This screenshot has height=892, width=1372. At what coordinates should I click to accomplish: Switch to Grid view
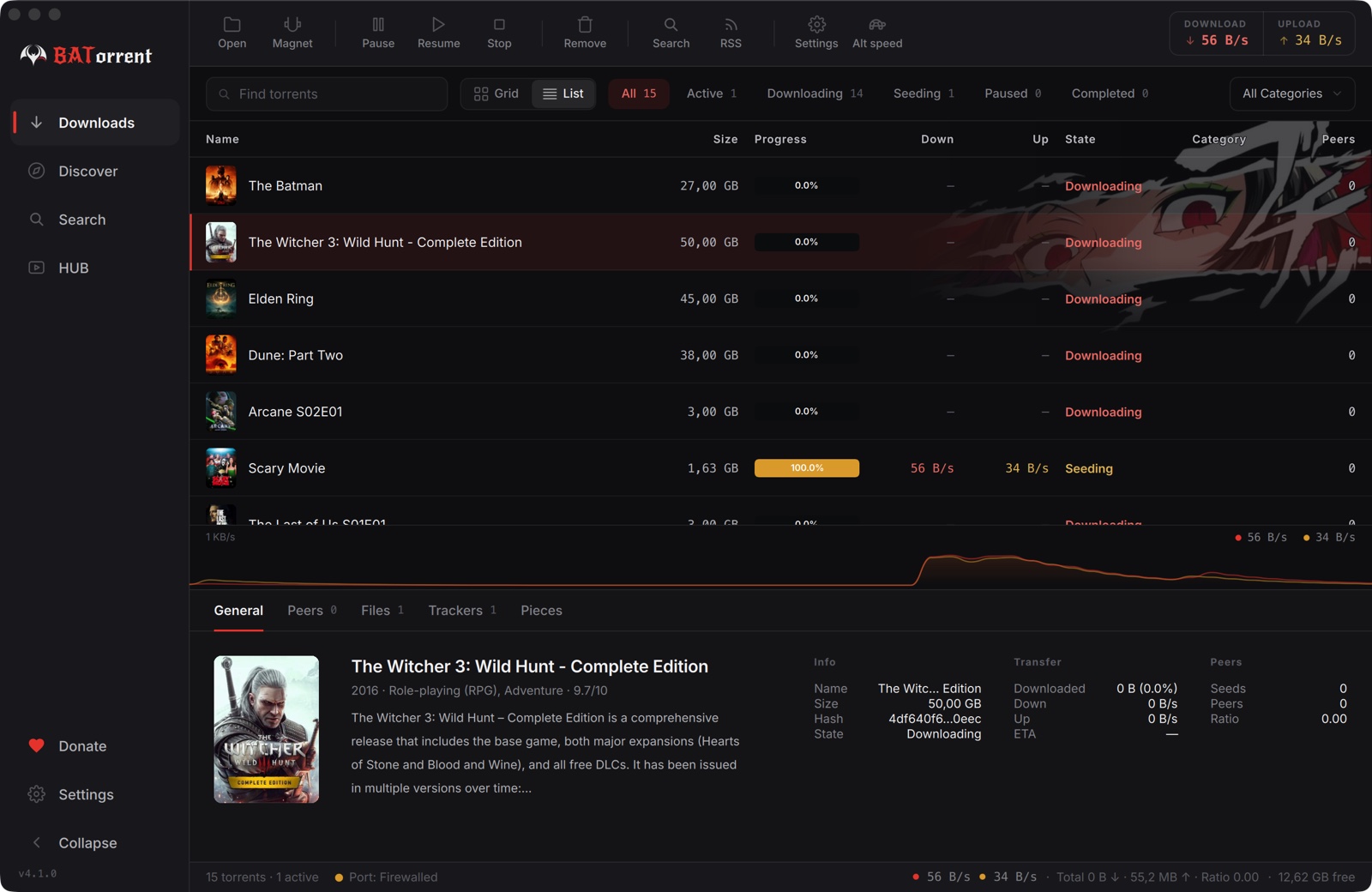click(x=496, y=93)
